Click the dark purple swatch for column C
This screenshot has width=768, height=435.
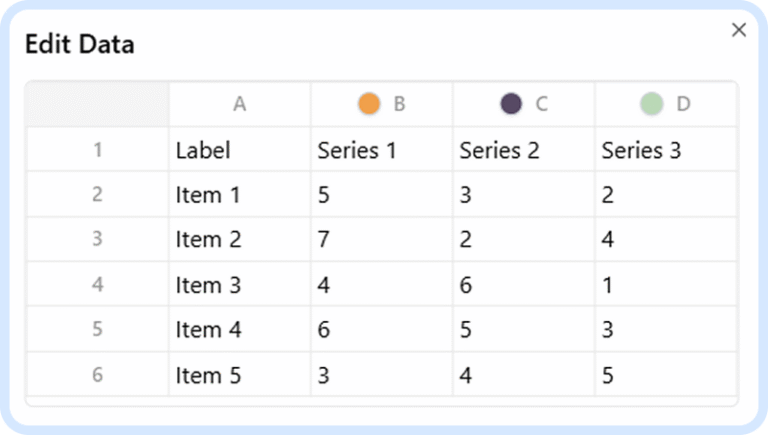(511, 103)
